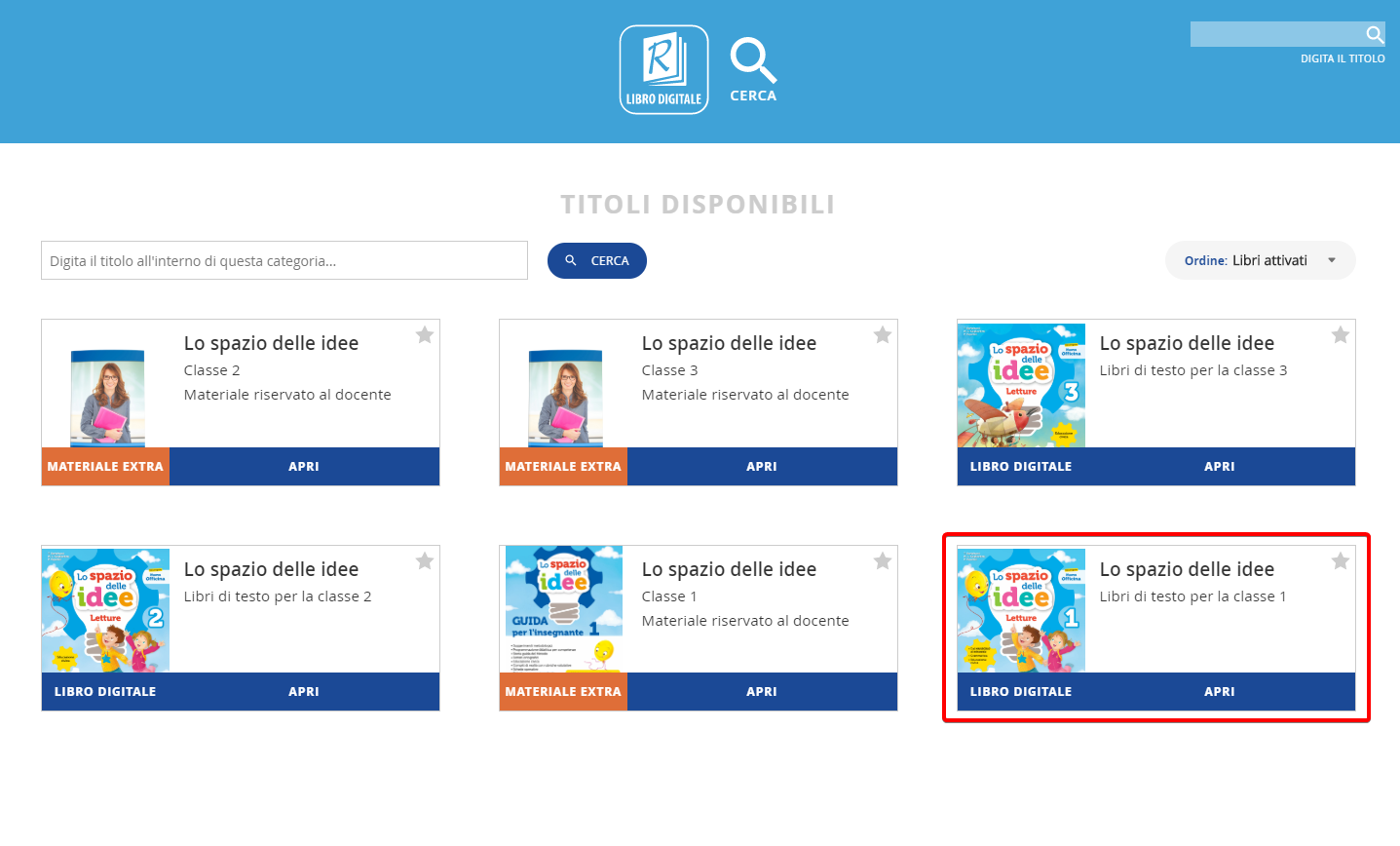Image resolution: width=1400 pixels, height=846 pixels.
Task: Toggle star on Classe 3 teacher material card
Action: coord(883,335)
